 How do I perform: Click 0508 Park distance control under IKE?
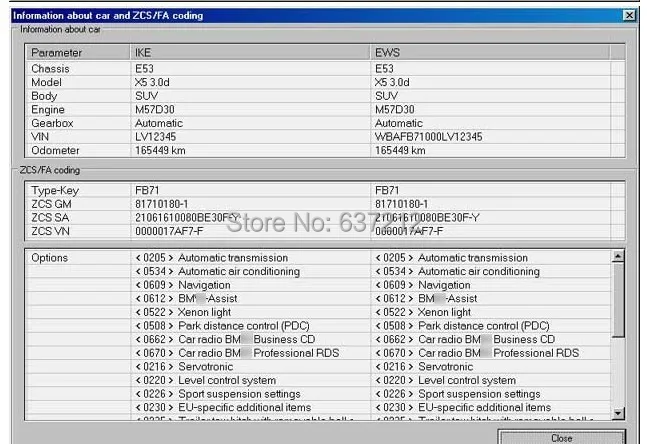coord(222,326)
